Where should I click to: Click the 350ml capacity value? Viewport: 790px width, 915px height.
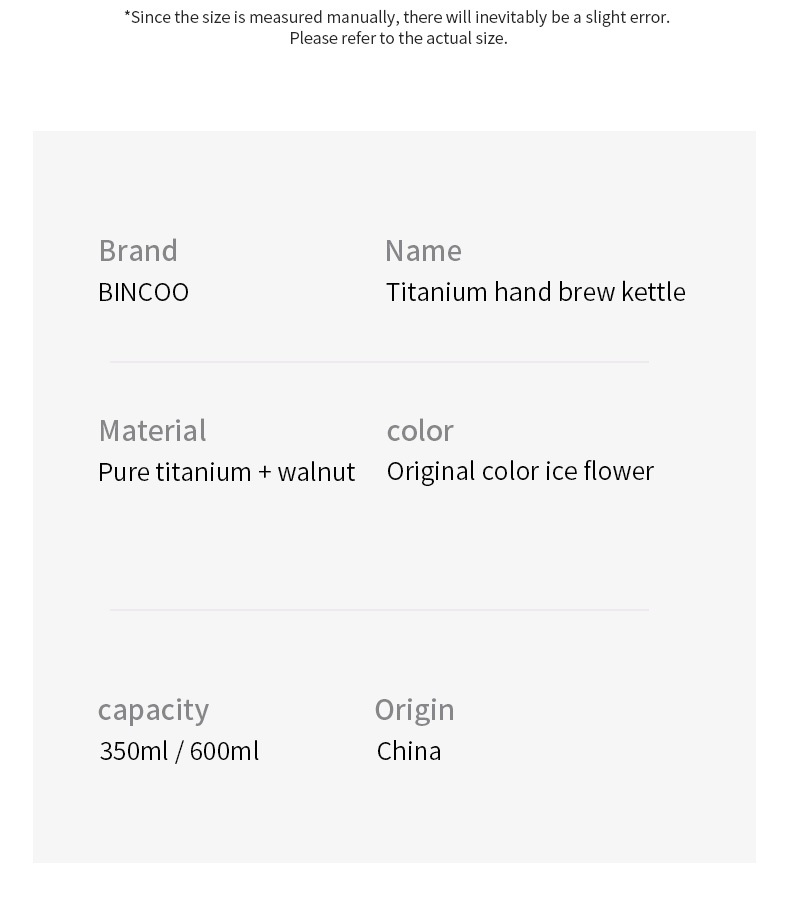coord(133,751)
